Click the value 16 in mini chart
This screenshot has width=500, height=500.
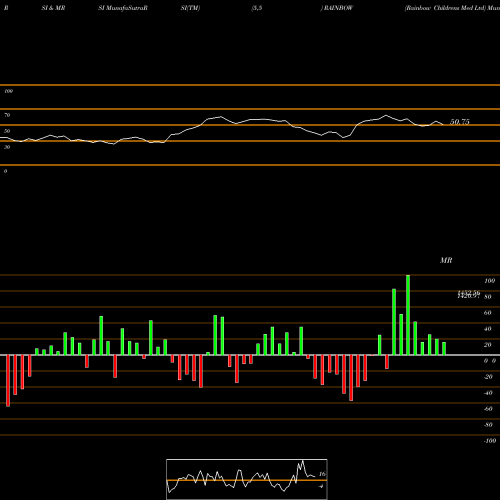(x=322, y=474)
